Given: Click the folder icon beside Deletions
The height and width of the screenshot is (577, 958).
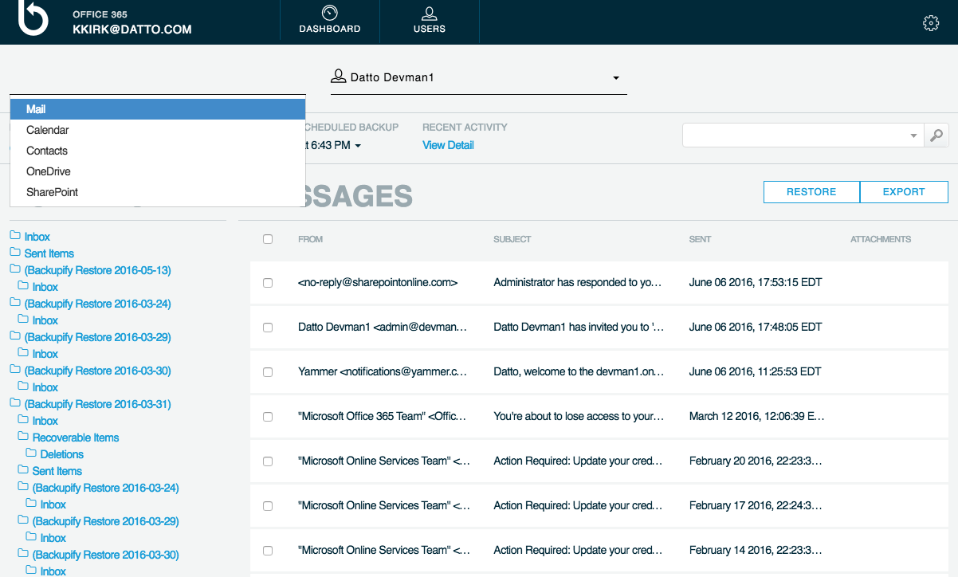Looking at the screenshot, I should pyautogui.click(x=31, y=453).
